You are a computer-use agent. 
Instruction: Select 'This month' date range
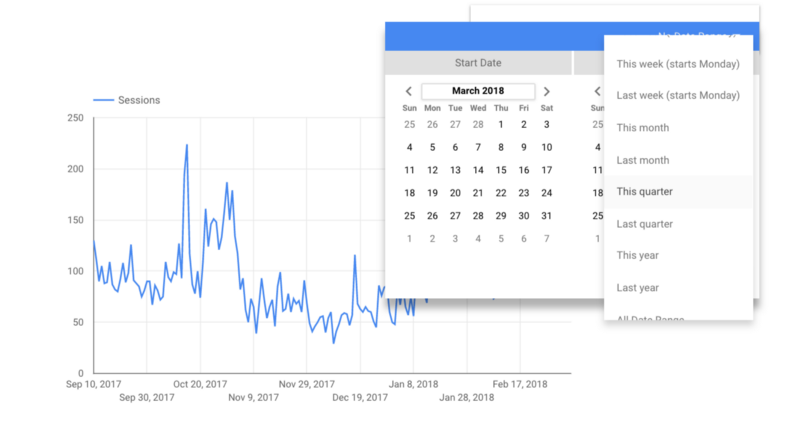(x=643, y=128)
